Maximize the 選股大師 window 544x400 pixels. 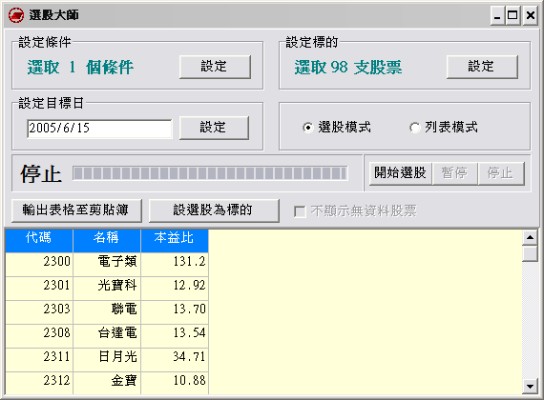click(x=512, y=16)
